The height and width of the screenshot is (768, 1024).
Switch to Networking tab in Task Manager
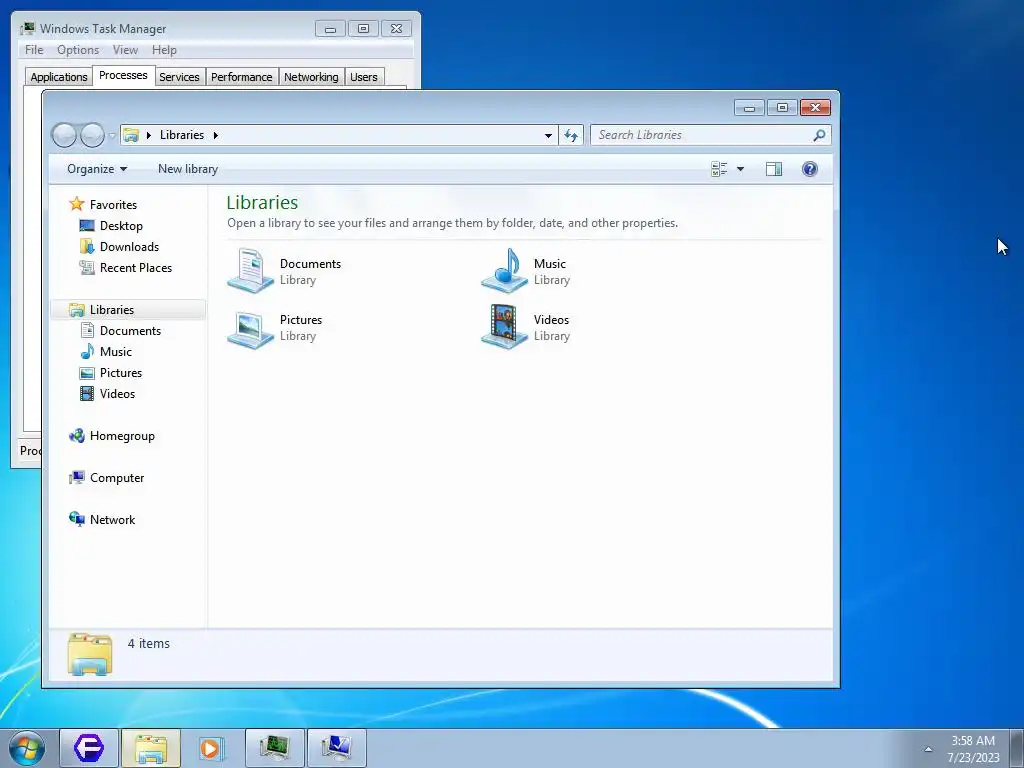point(311,77)
